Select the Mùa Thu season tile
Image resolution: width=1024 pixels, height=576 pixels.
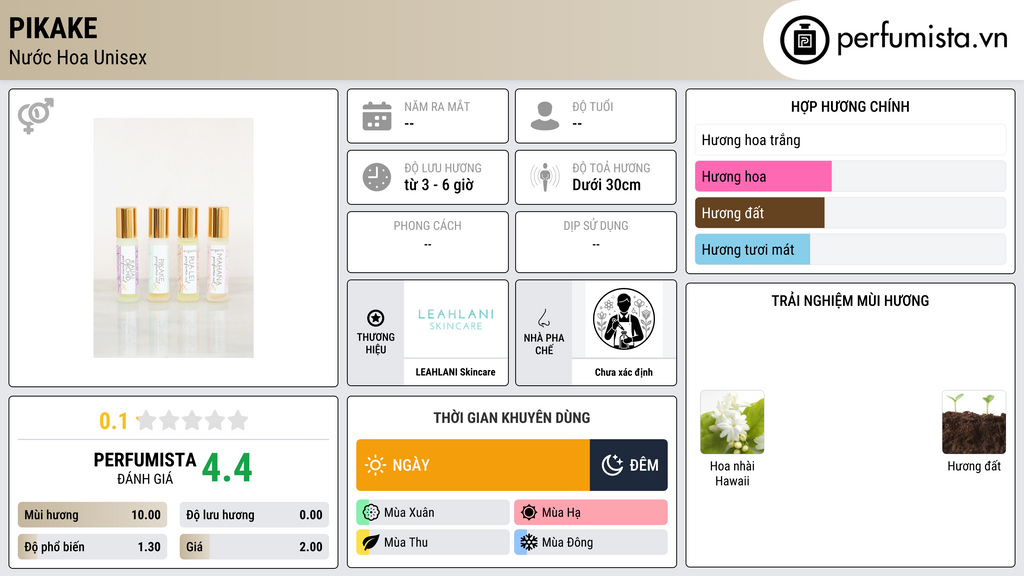(433, 542)
